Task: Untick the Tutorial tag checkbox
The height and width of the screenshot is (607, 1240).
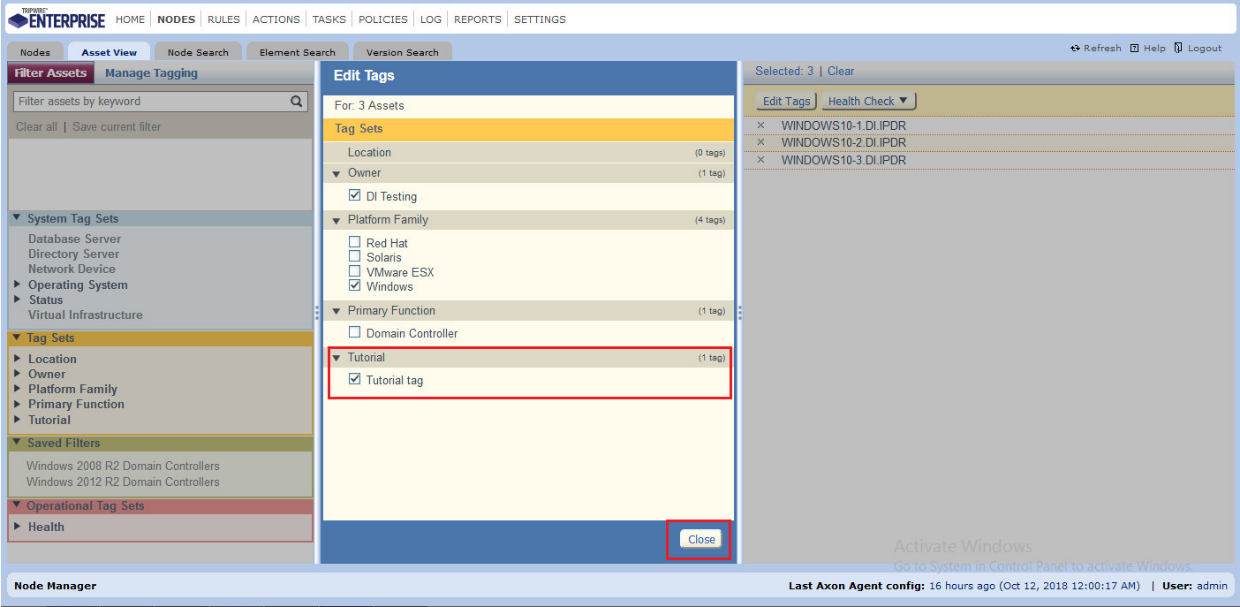Action: (x=355, y=380)
